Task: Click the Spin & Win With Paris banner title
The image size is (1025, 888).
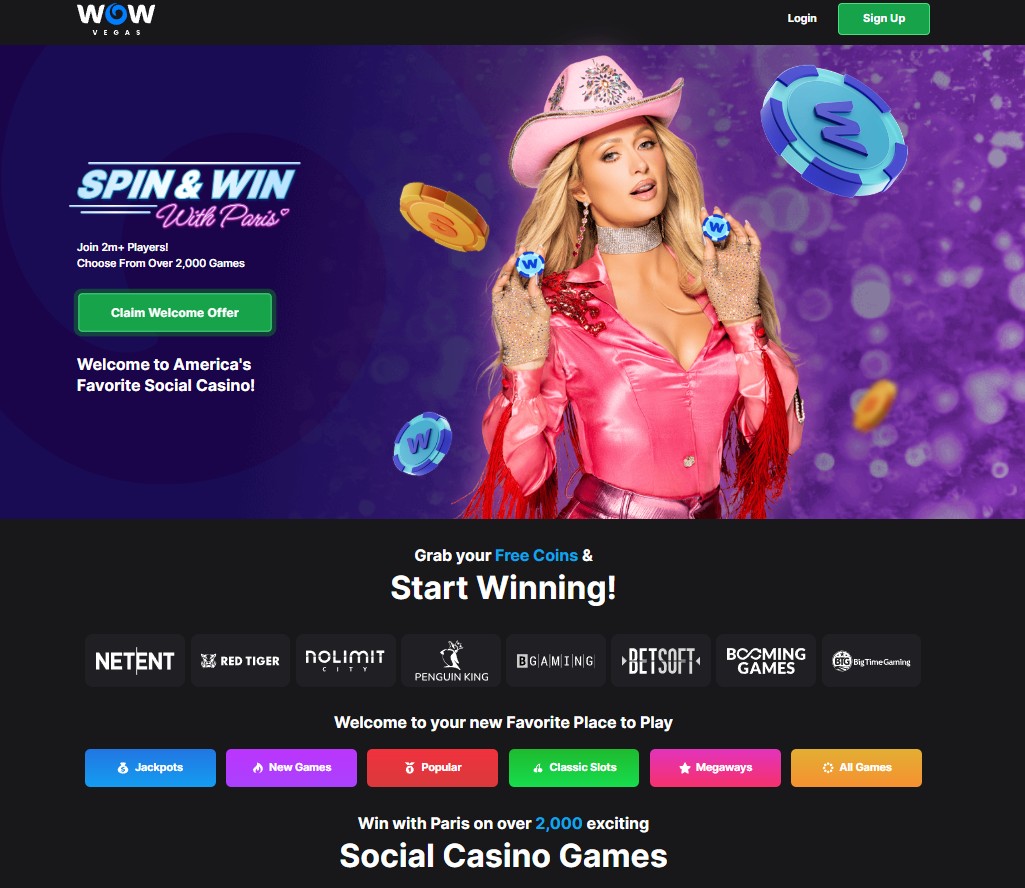Action: [185, 195]
